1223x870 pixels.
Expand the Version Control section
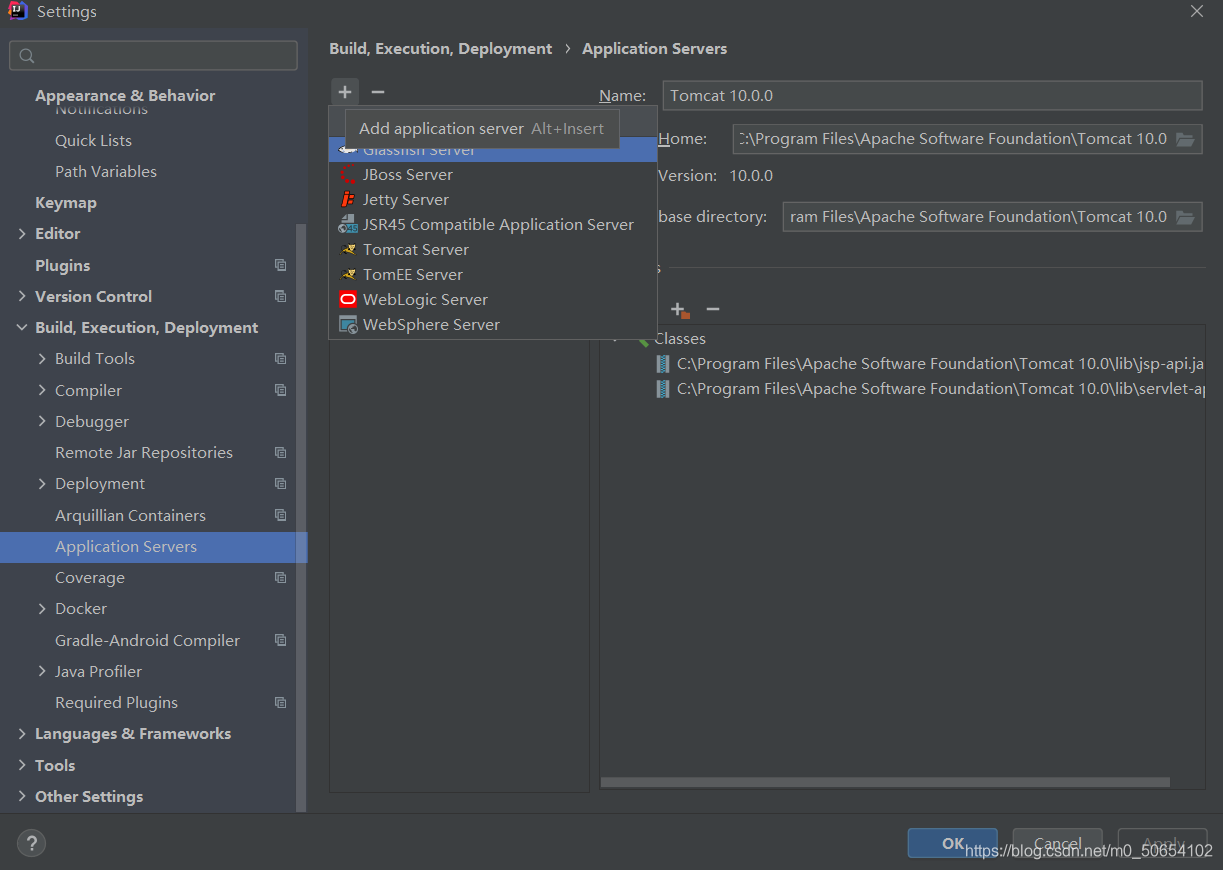[x=22, y=297]
